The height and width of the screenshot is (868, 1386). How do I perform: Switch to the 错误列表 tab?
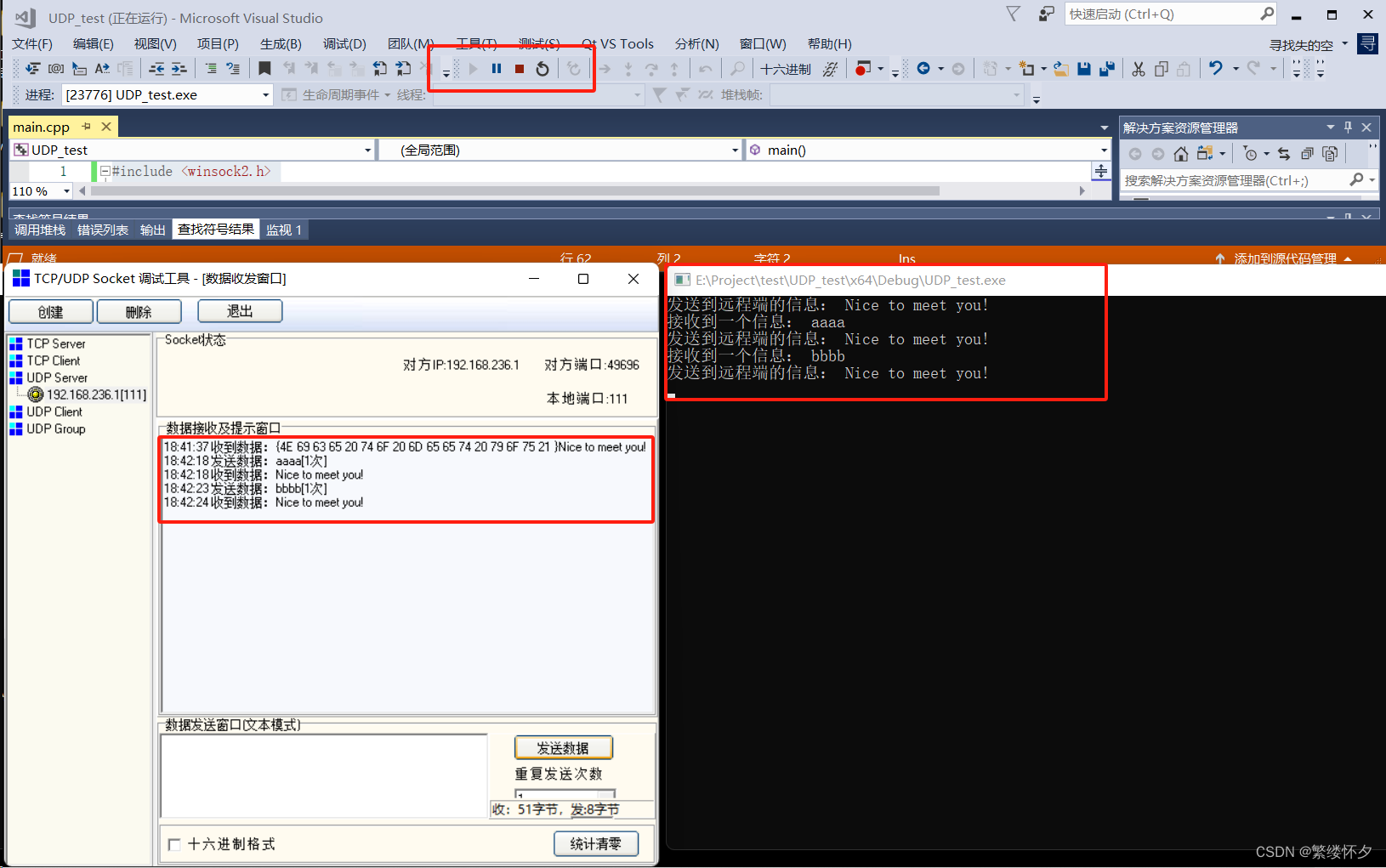103,230
